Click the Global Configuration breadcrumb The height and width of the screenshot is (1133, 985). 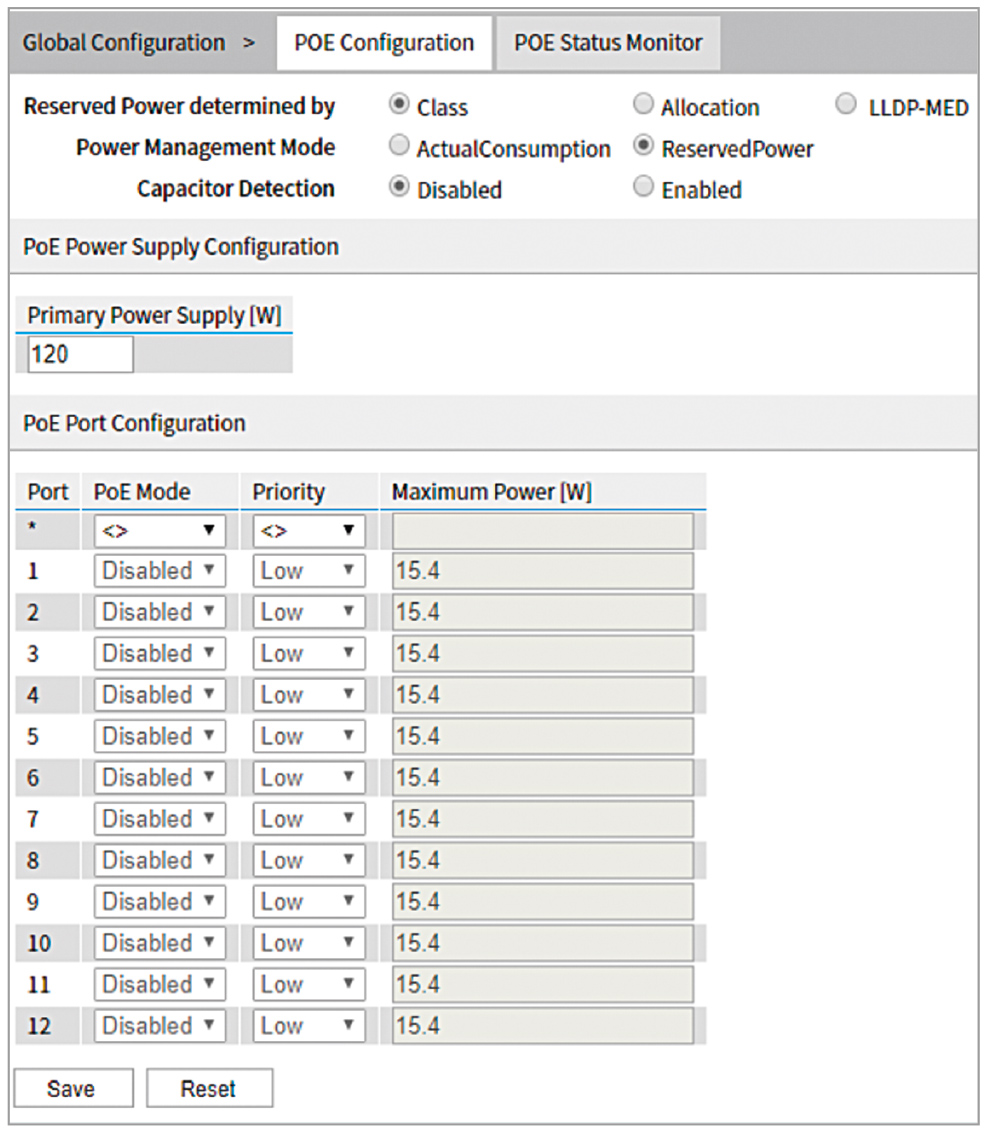[123, 43]
